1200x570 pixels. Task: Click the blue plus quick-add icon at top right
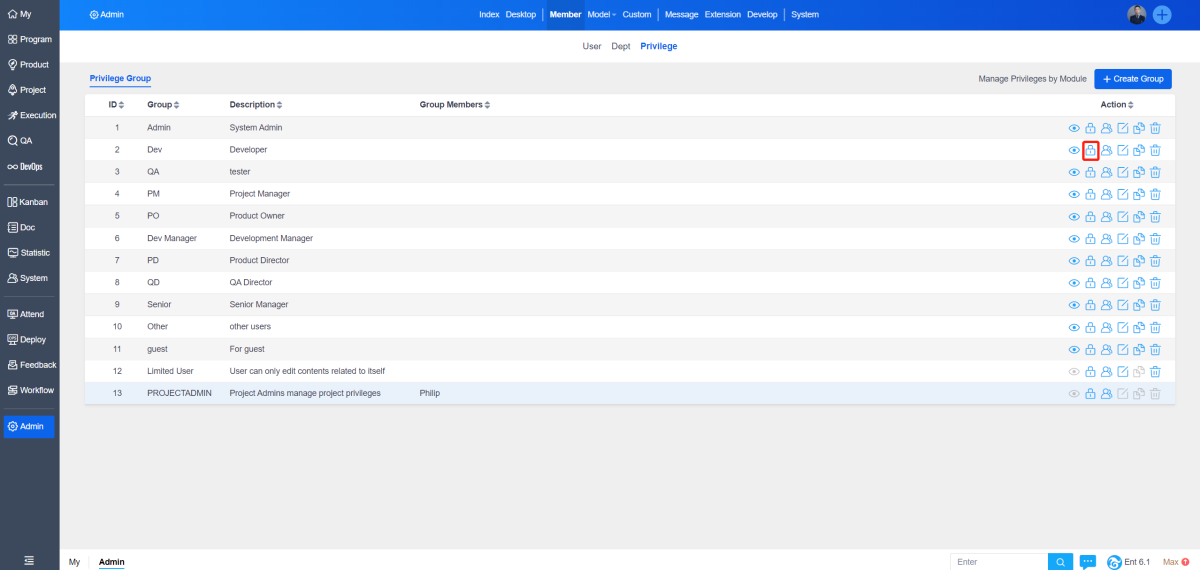pyautogui.click(x=1162, y=15)
